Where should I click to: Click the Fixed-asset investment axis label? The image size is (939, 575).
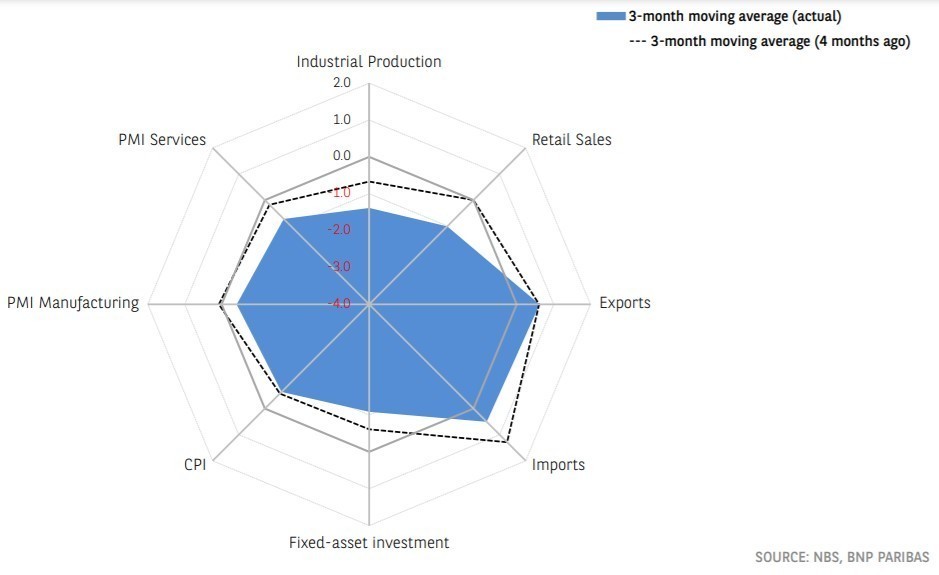tap(369, 543)
